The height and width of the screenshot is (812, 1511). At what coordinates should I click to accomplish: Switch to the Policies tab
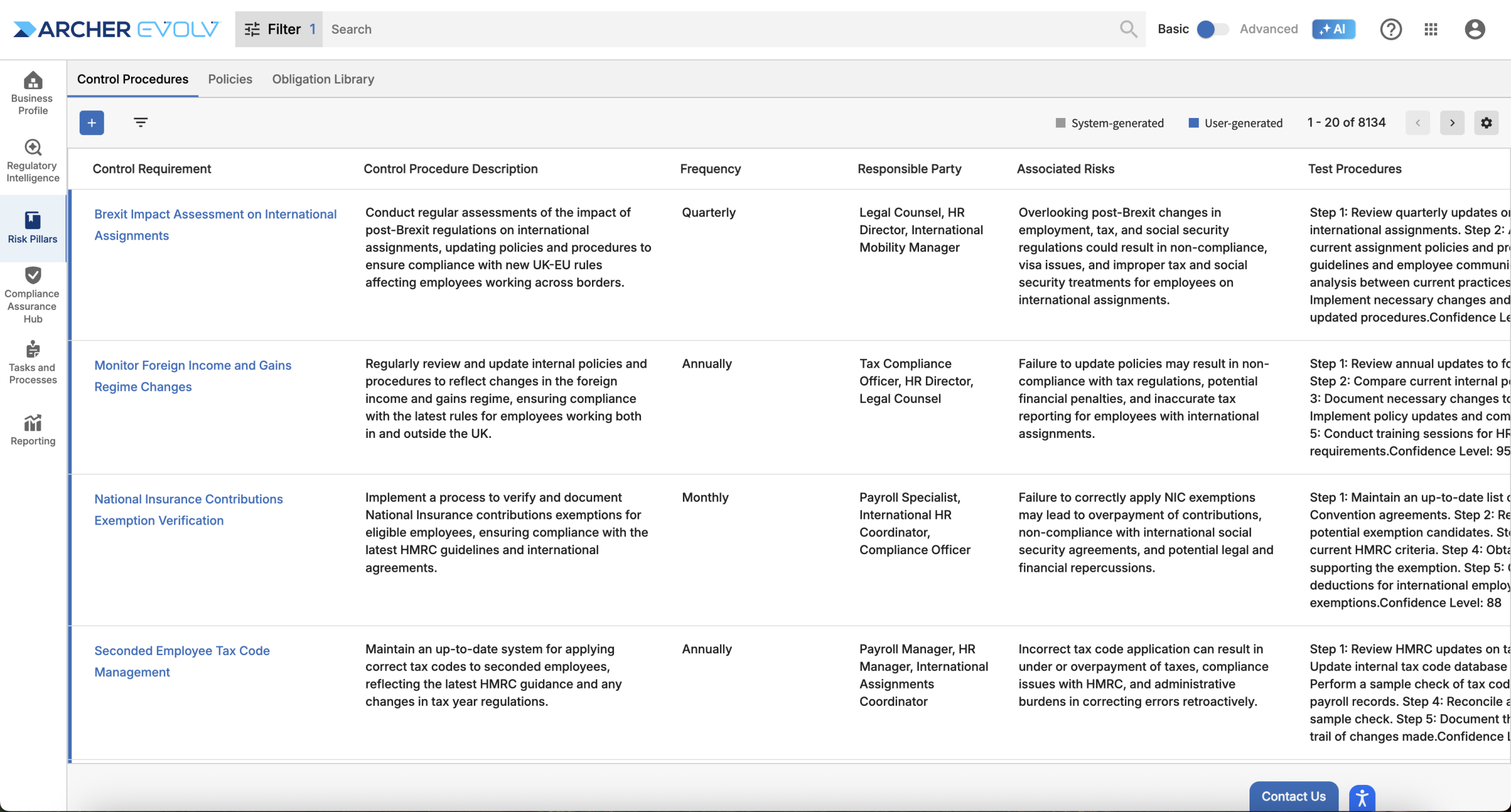[x=230, y=79]
